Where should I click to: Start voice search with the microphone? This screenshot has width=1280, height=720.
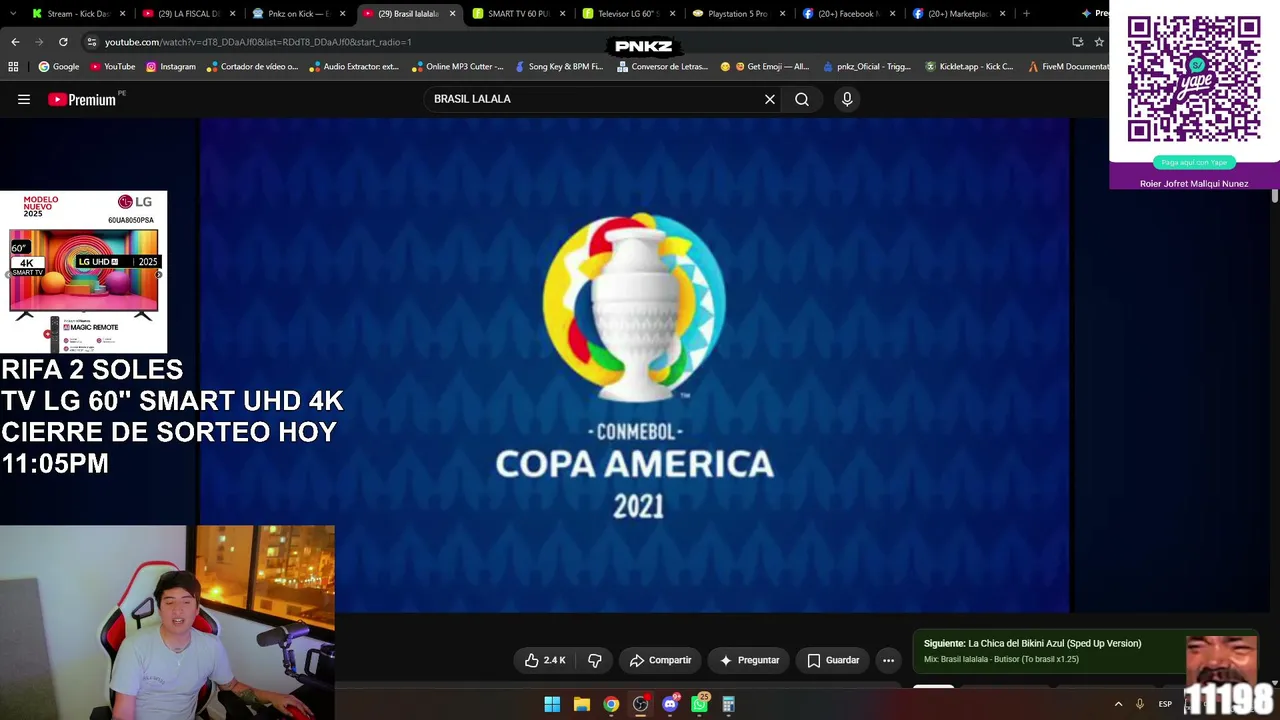847,99
